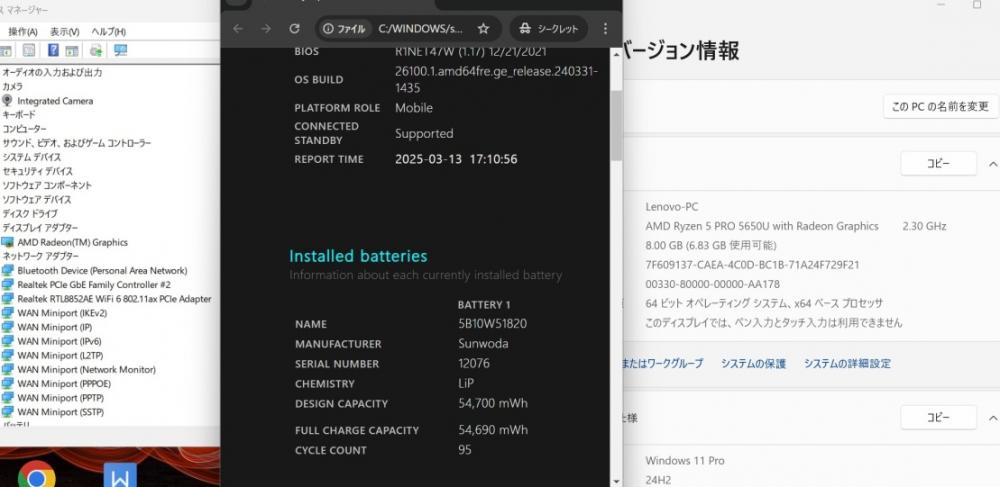This screenshot has width=1000, height=487.
Task: Click the Chrome page scrollbar thumb
Action: 616,124
